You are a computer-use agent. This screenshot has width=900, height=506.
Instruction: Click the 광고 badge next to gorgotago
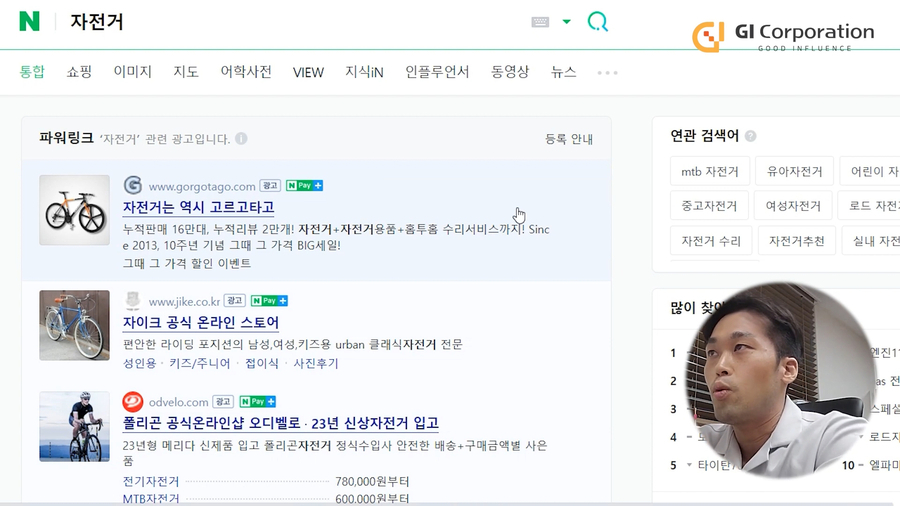(x=270, y=185)
